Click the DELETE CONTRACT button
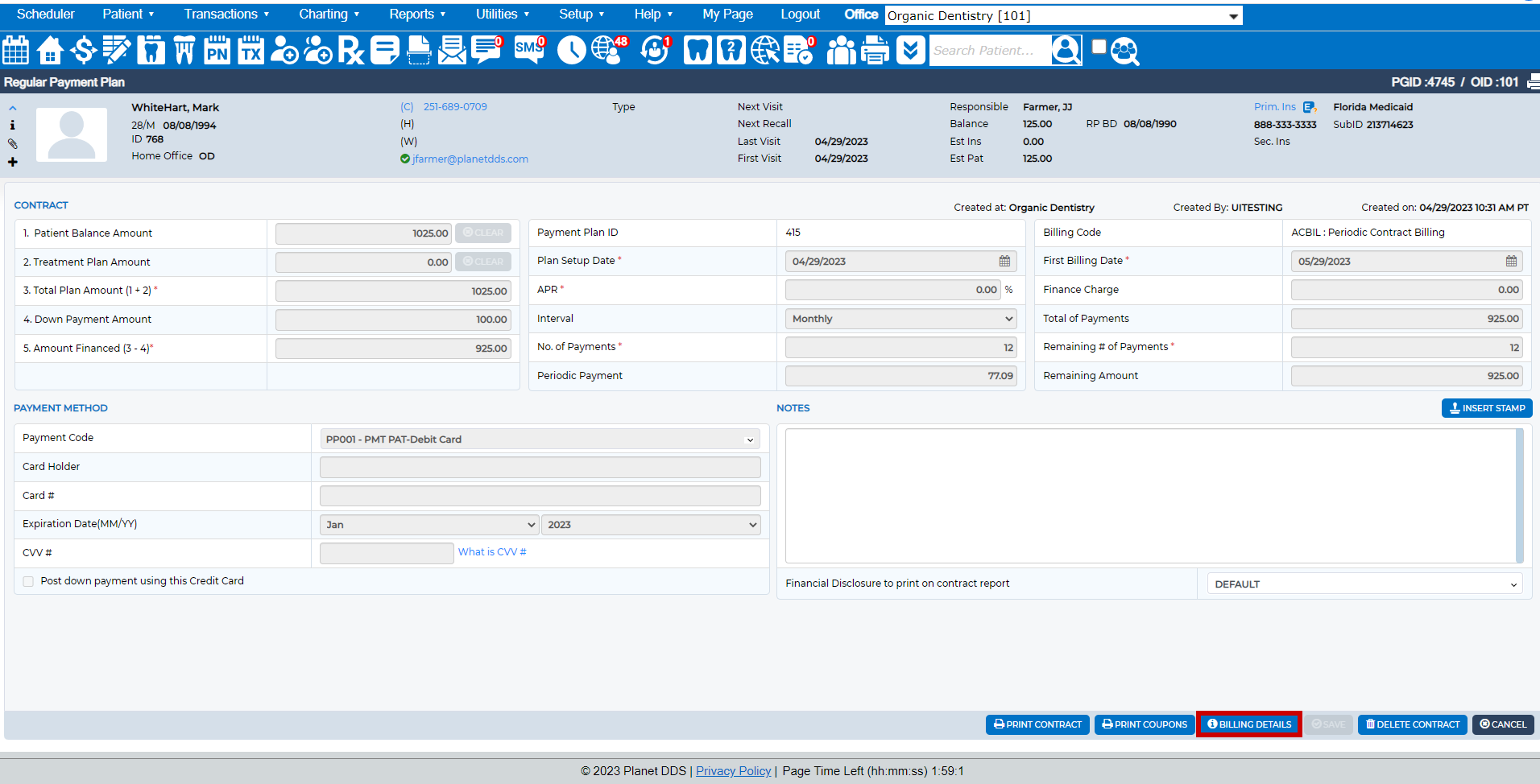The image size is (1540, 784). (1413, 724)
